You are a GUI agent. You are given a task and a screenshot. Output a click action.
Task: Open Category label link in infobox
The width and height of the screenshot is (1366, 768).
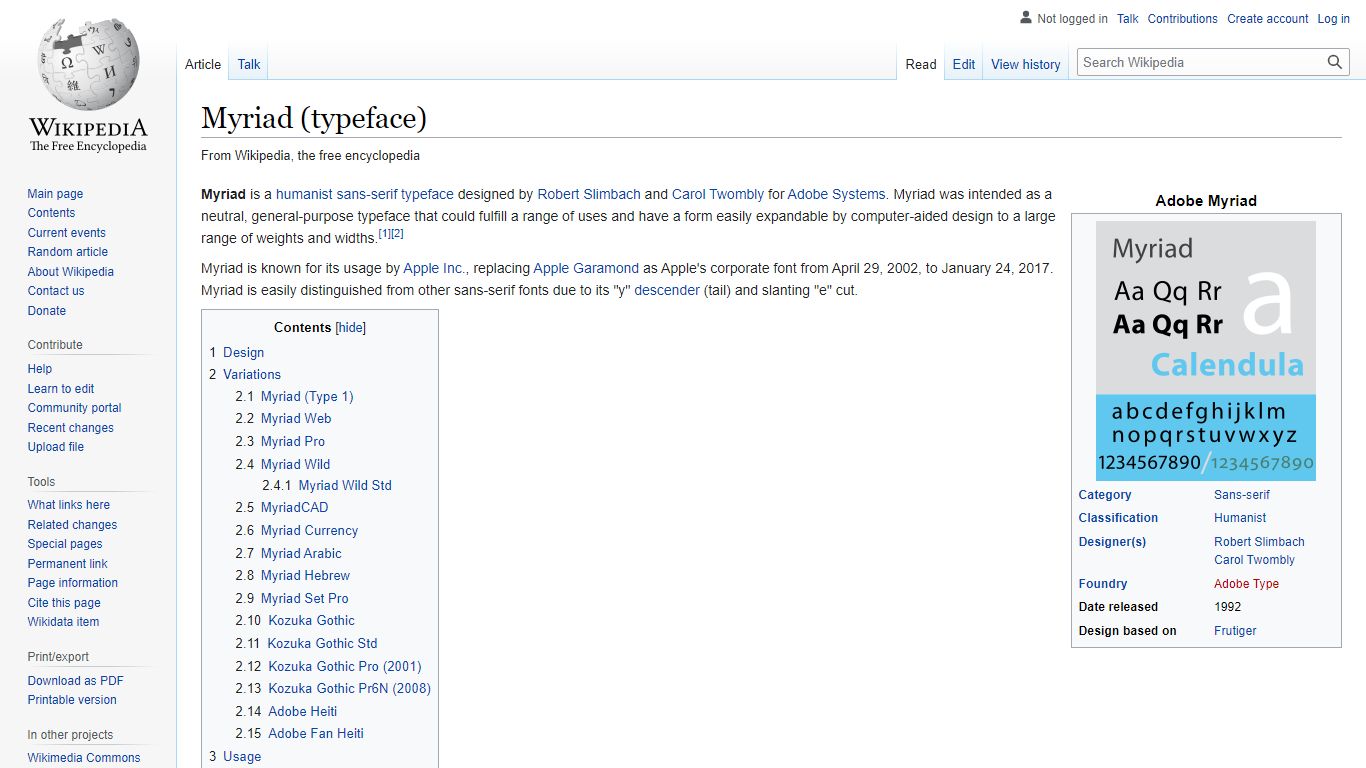[1105, 495]
